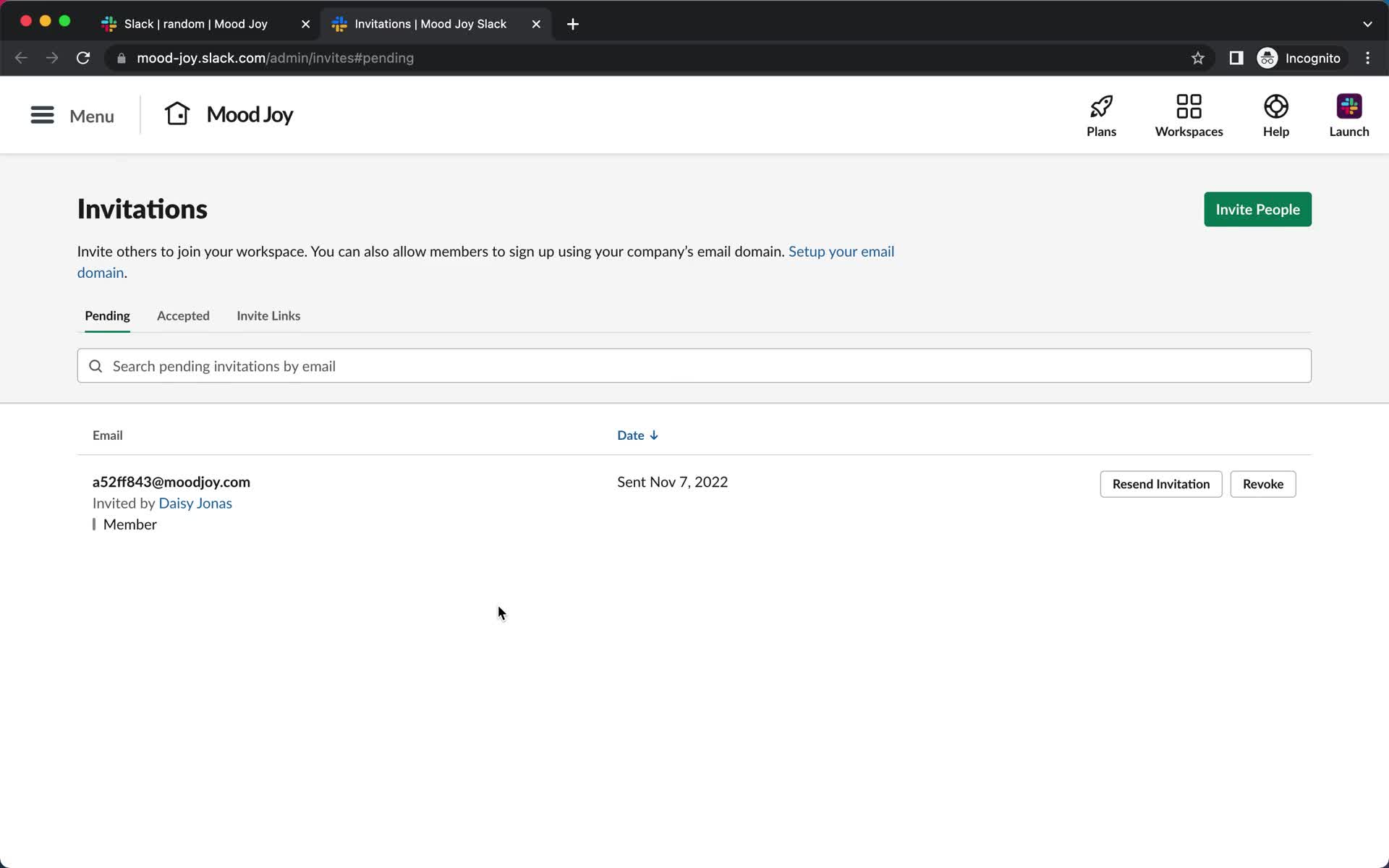Click the Invite People button
Image resolution: width=1389 pixels, height=868 pixels.
(1257, 209)
